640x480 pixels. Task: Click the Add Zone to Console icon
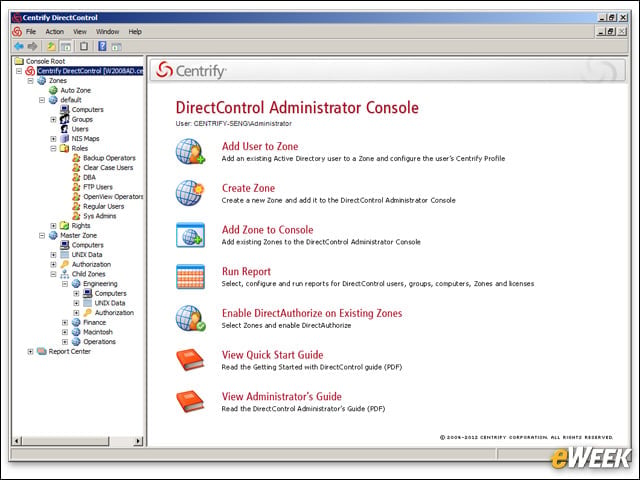[190, 235]
